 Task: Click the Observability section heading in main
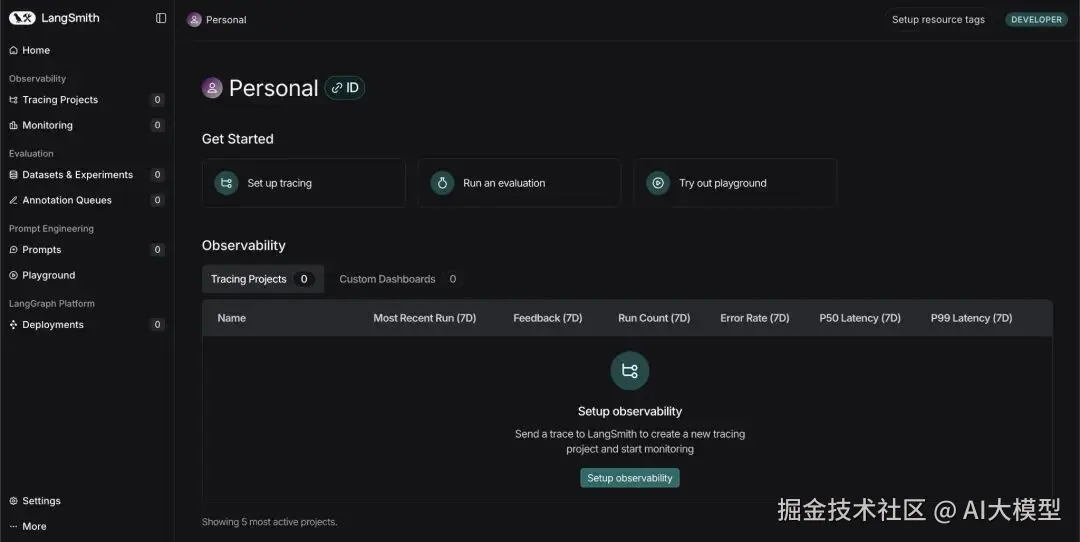click(x=243, y=246)
